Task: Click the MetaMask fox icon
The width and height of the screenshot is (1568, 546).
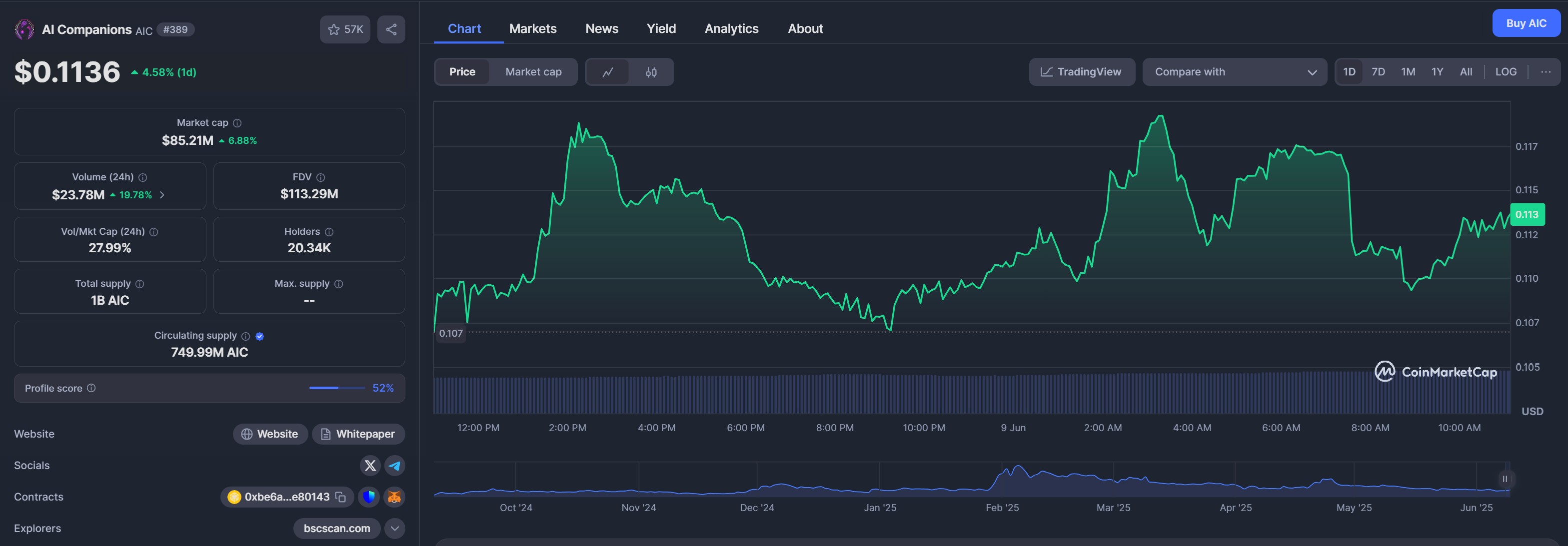Action: (x=394, y=498)
